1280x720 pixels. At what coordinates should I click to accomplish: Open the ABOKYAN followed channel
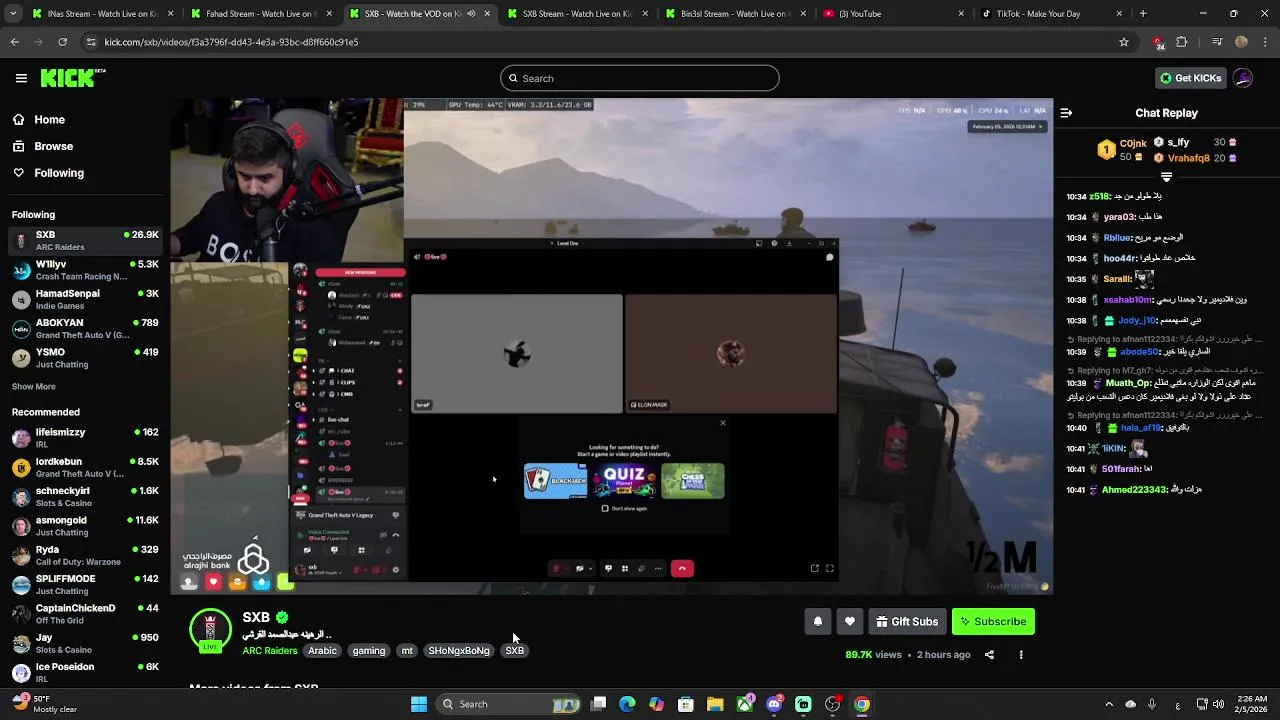[85, 329]
